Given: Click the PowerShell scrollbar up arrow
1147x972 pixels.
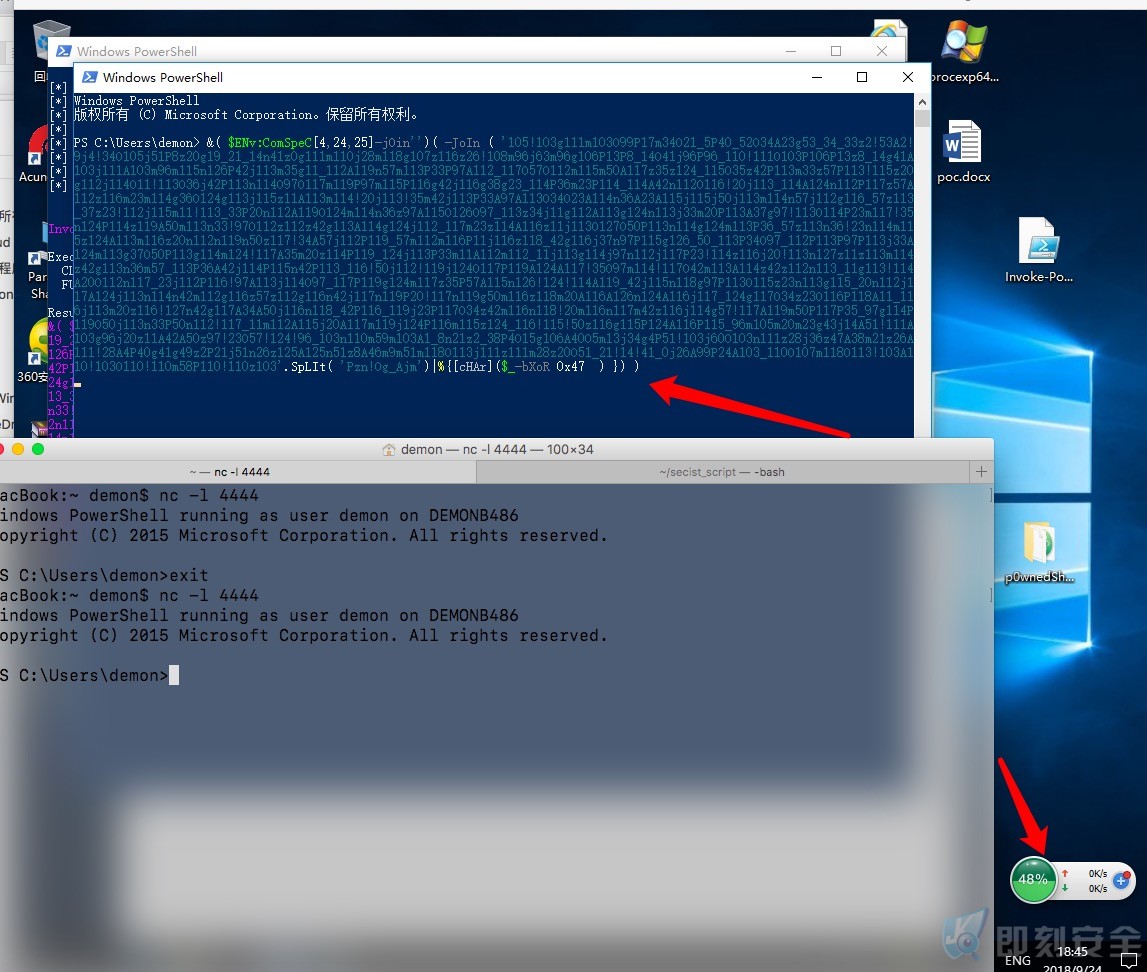Looking at the screenshot, I should pos(922,102).
